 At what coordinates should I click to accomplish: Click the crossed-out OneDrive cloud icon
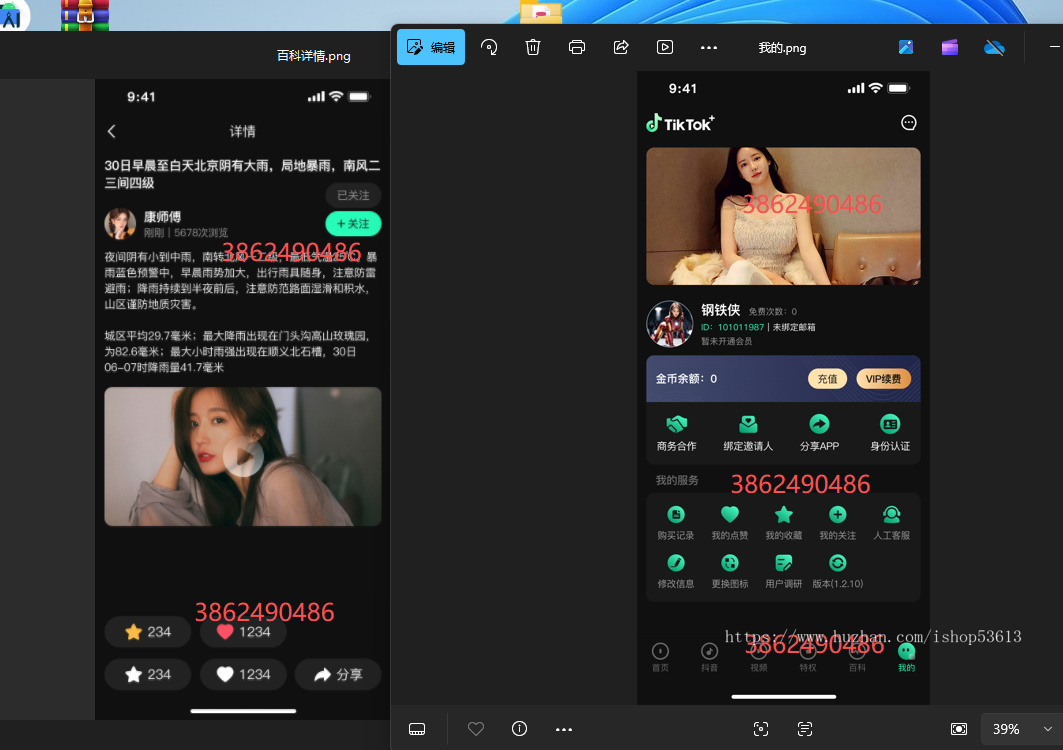point(994,47)
